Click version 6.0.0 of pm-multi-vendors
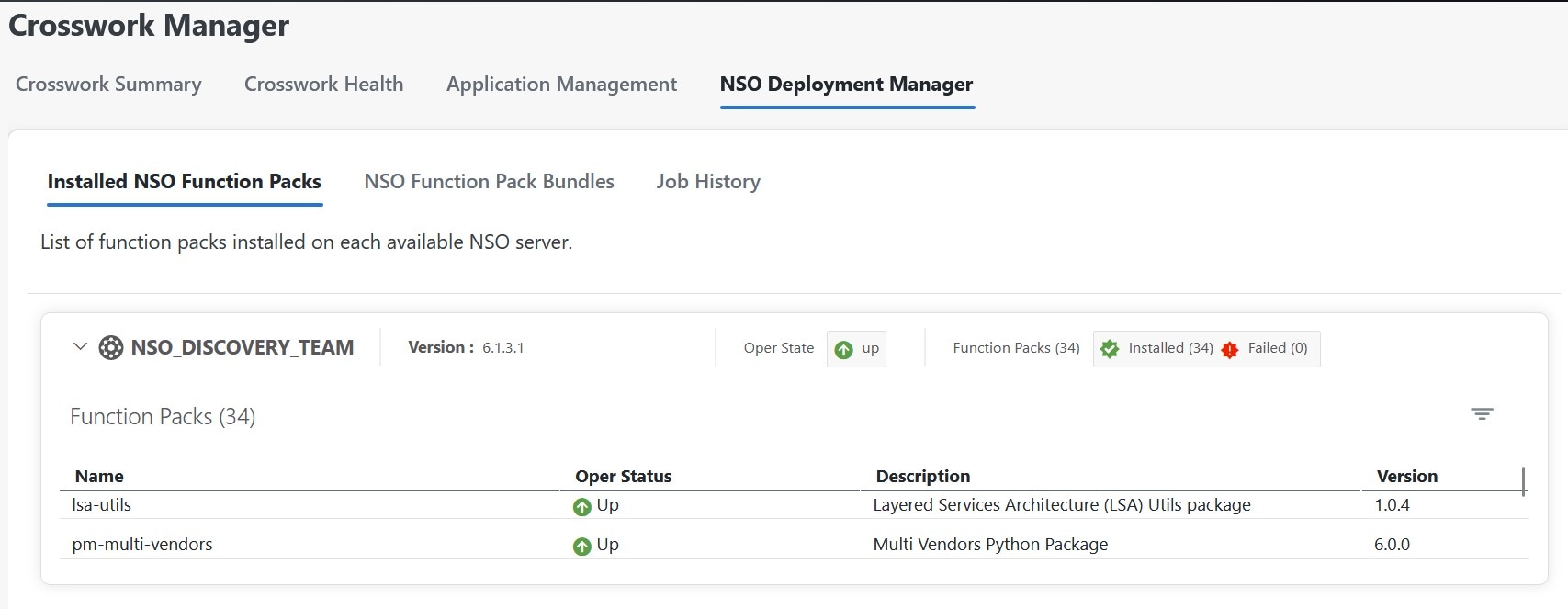This screenshot has height=609, width=1568. (x=1392, y=544)
